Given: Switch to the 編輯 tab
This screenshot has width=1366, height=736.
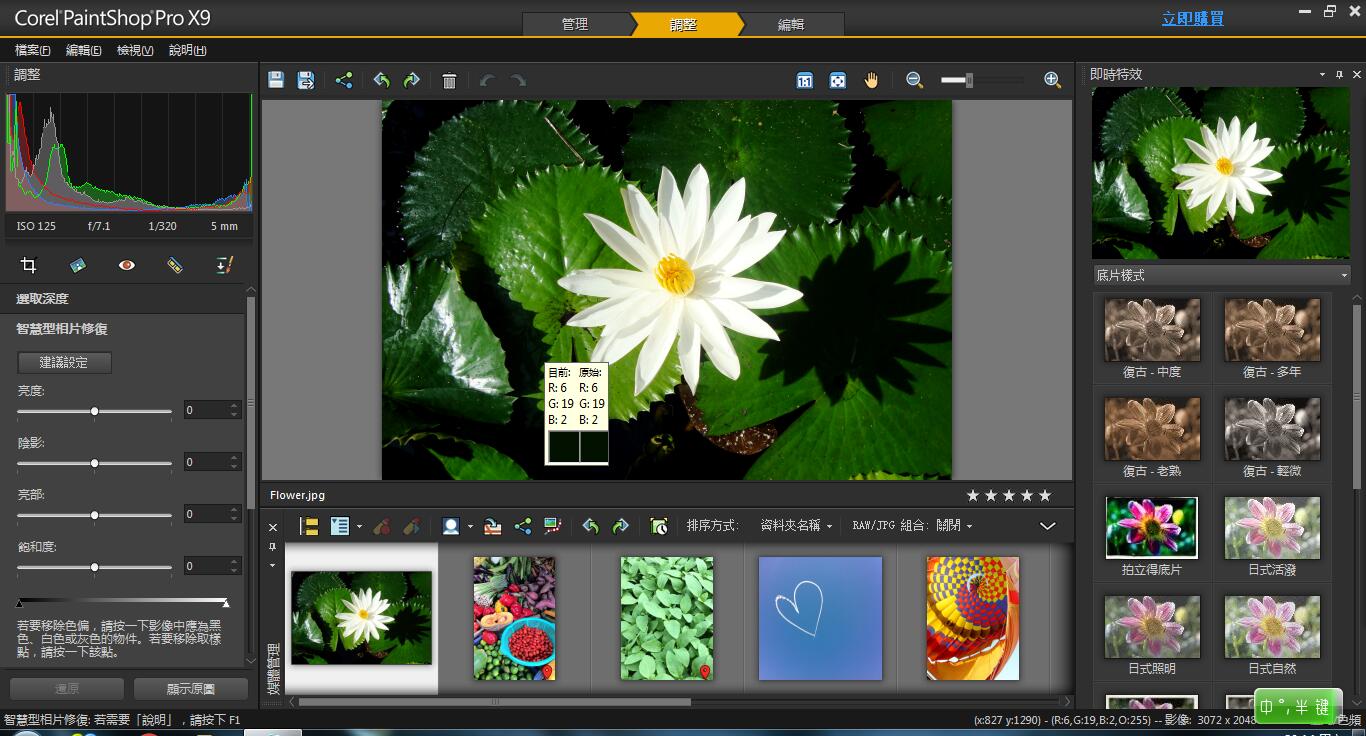Looking at the screenshot, I should (791, 25).
